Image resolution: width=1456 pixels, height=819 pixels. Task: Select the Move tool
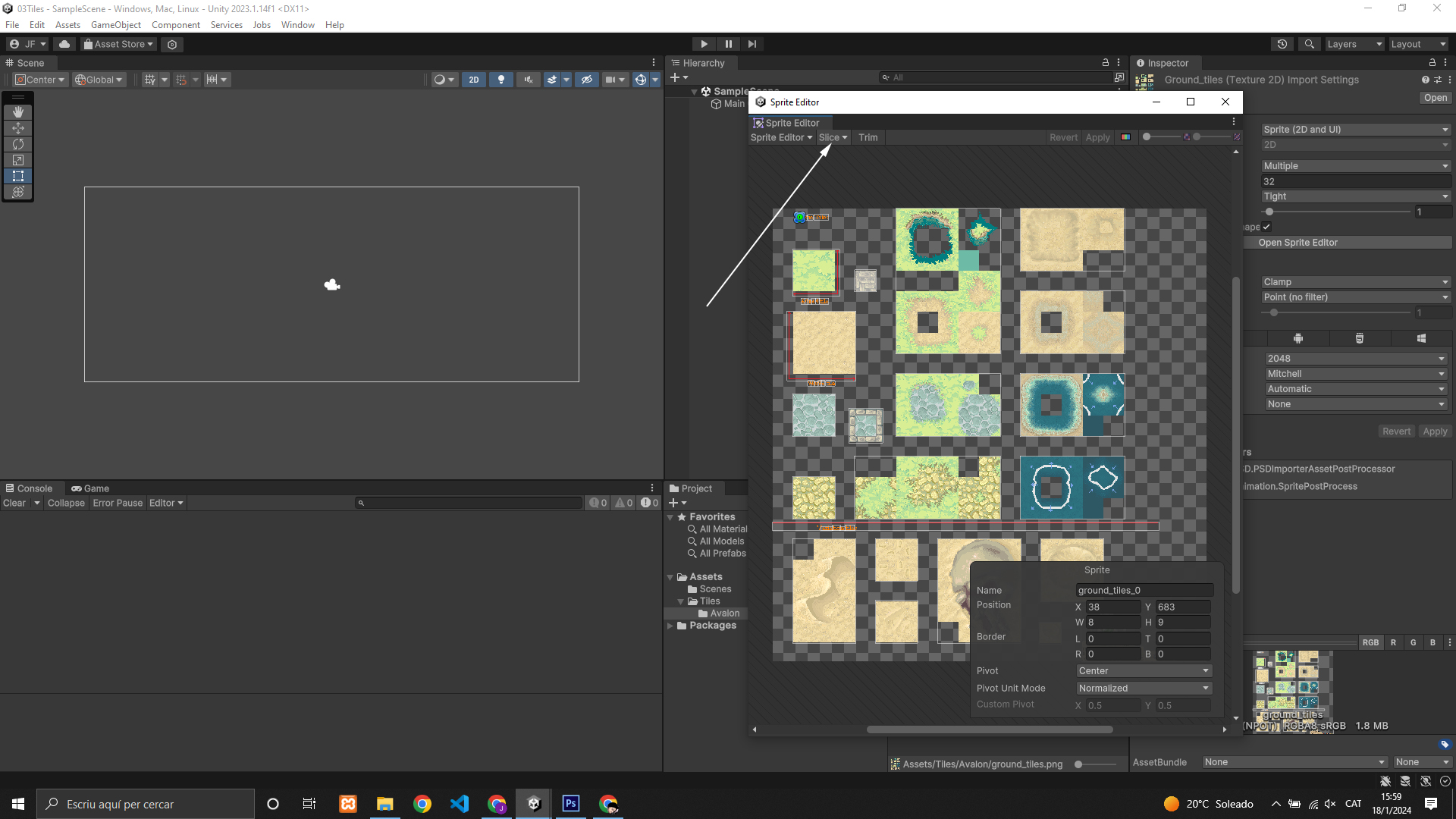[18, 128]
